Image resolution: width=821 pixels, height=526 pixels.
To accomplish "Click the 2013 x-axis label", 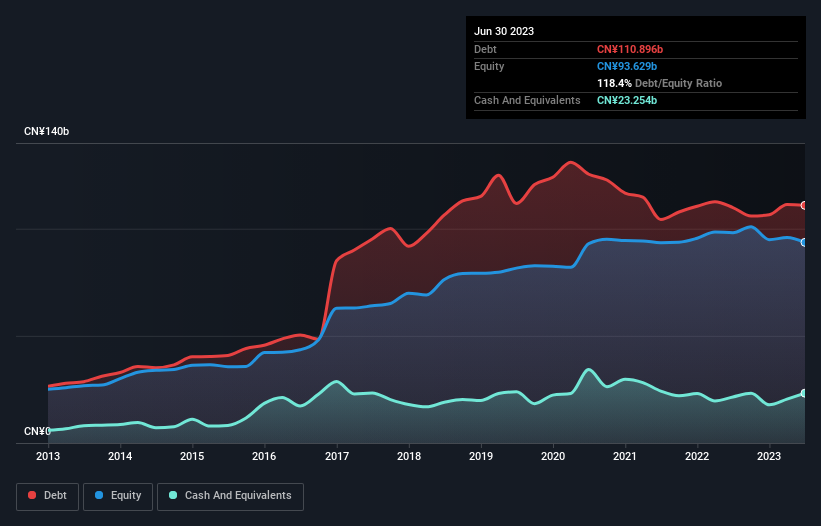I will 48,456.
